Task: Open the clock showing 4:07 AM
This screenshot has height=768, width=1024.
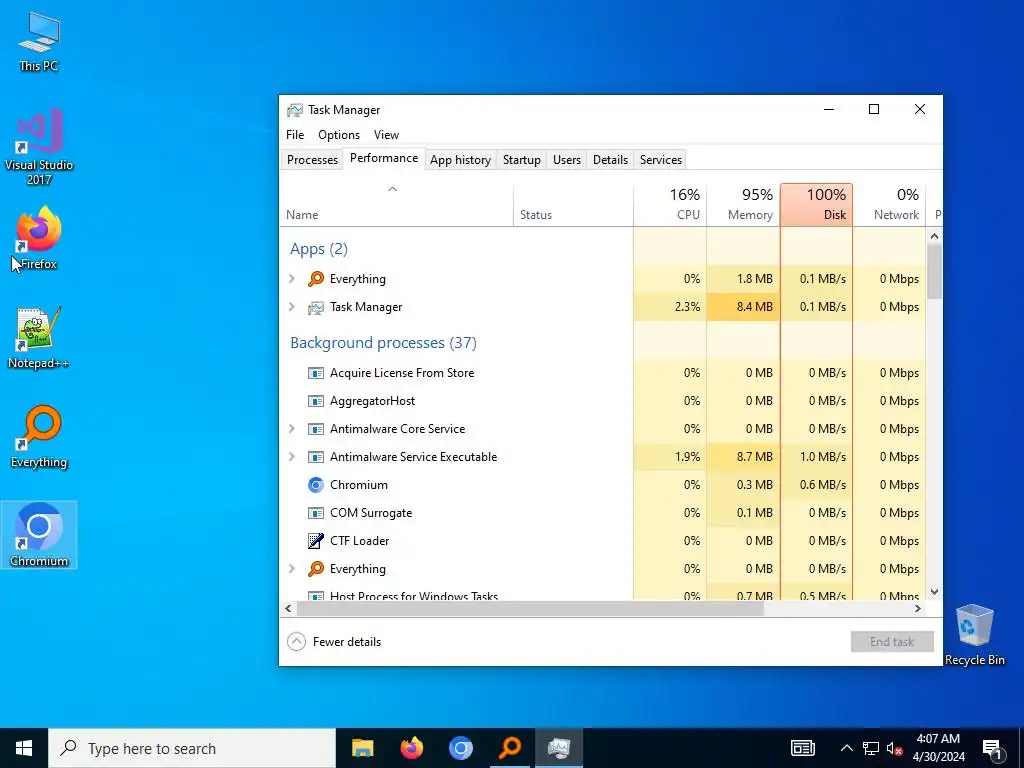Action: coord(938,748)
